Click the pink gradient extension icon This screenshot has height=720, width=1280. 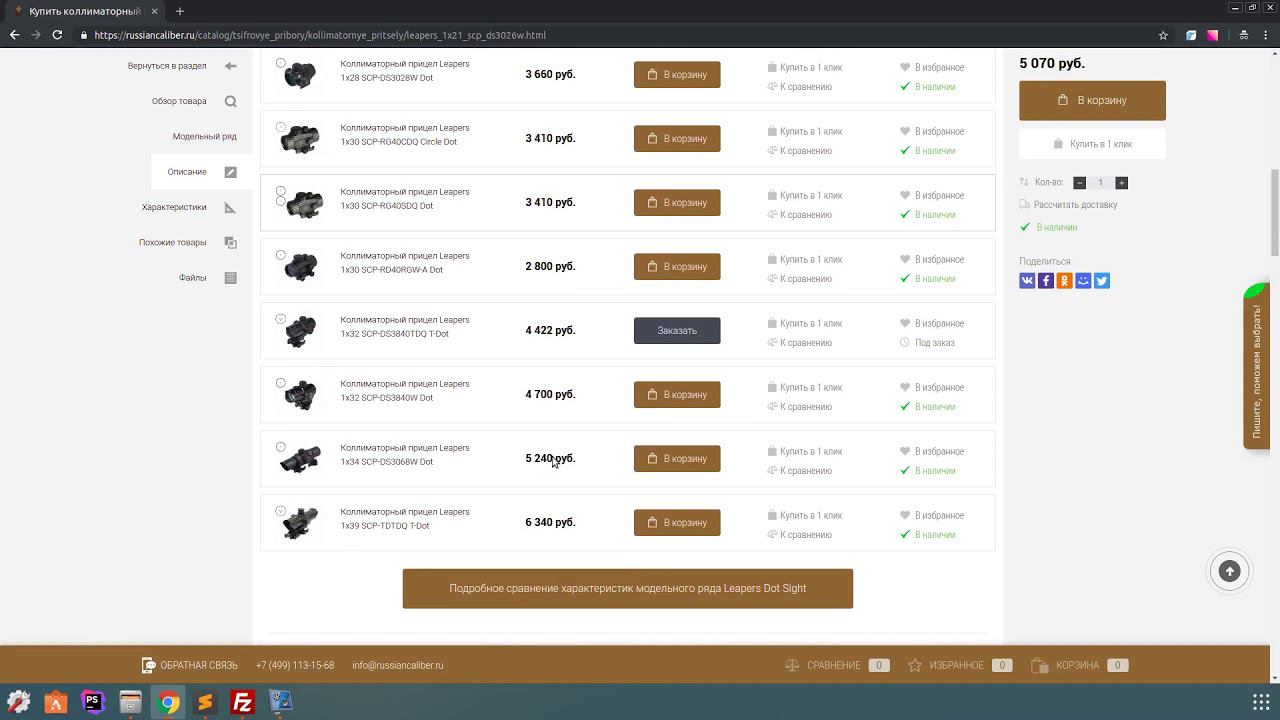[1212, 35]
